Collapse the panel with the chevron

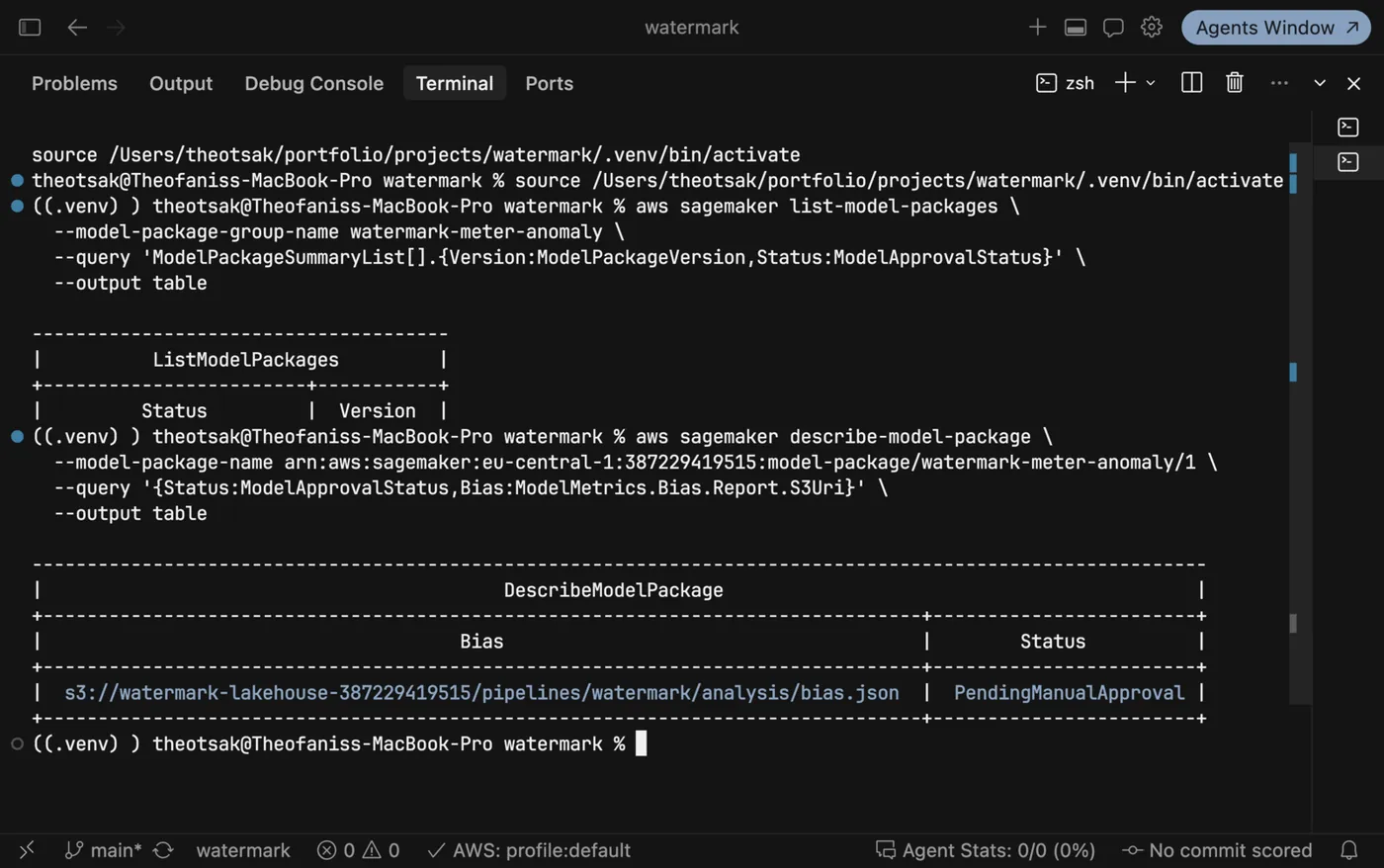[1320, 83]
